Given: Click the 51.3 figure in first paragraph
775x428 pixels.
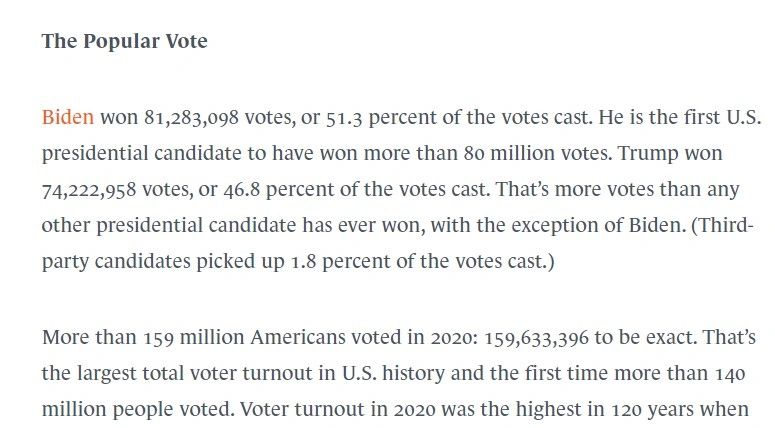Looking at the screenshot, I should (x=344, y=118).
